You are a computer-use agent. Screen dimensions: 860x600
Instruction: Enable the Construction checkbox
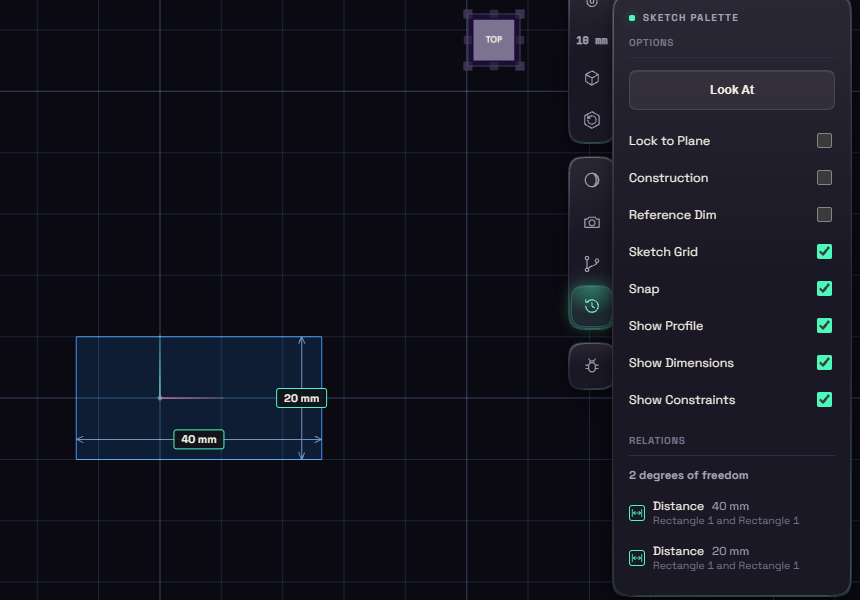pos(824,178)
